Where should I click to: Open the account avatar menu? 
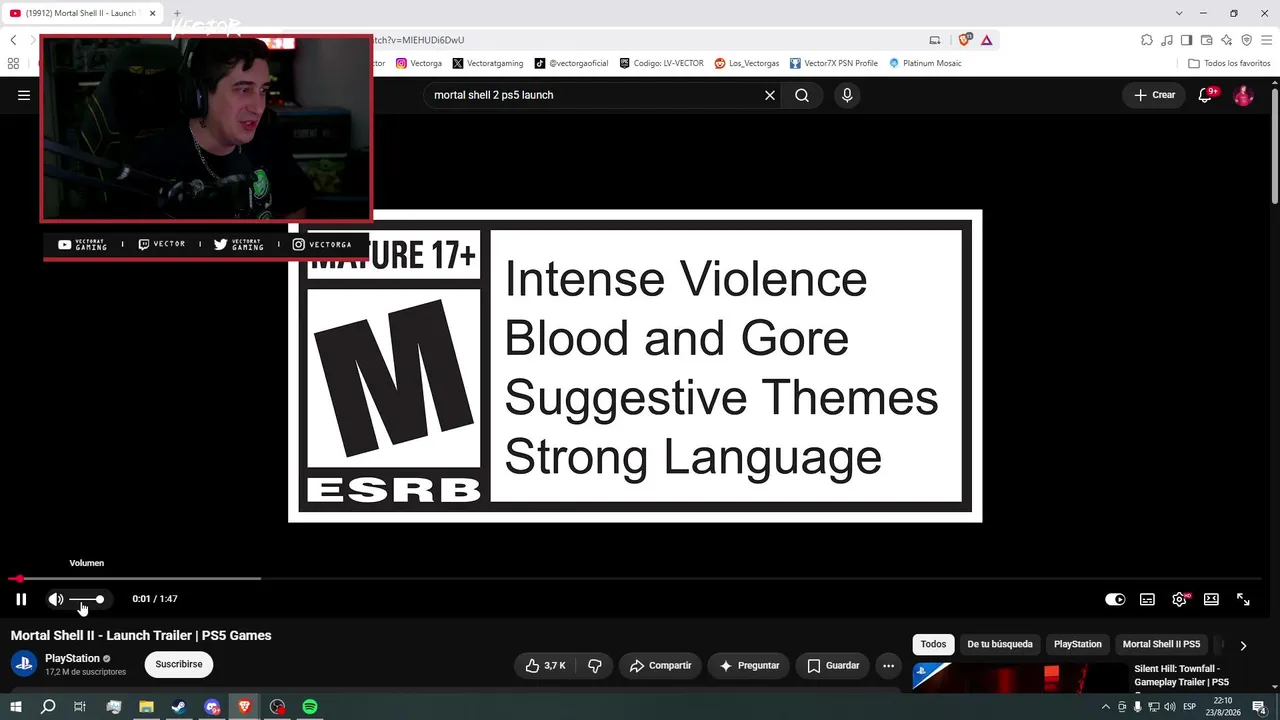coord(1243,95)
